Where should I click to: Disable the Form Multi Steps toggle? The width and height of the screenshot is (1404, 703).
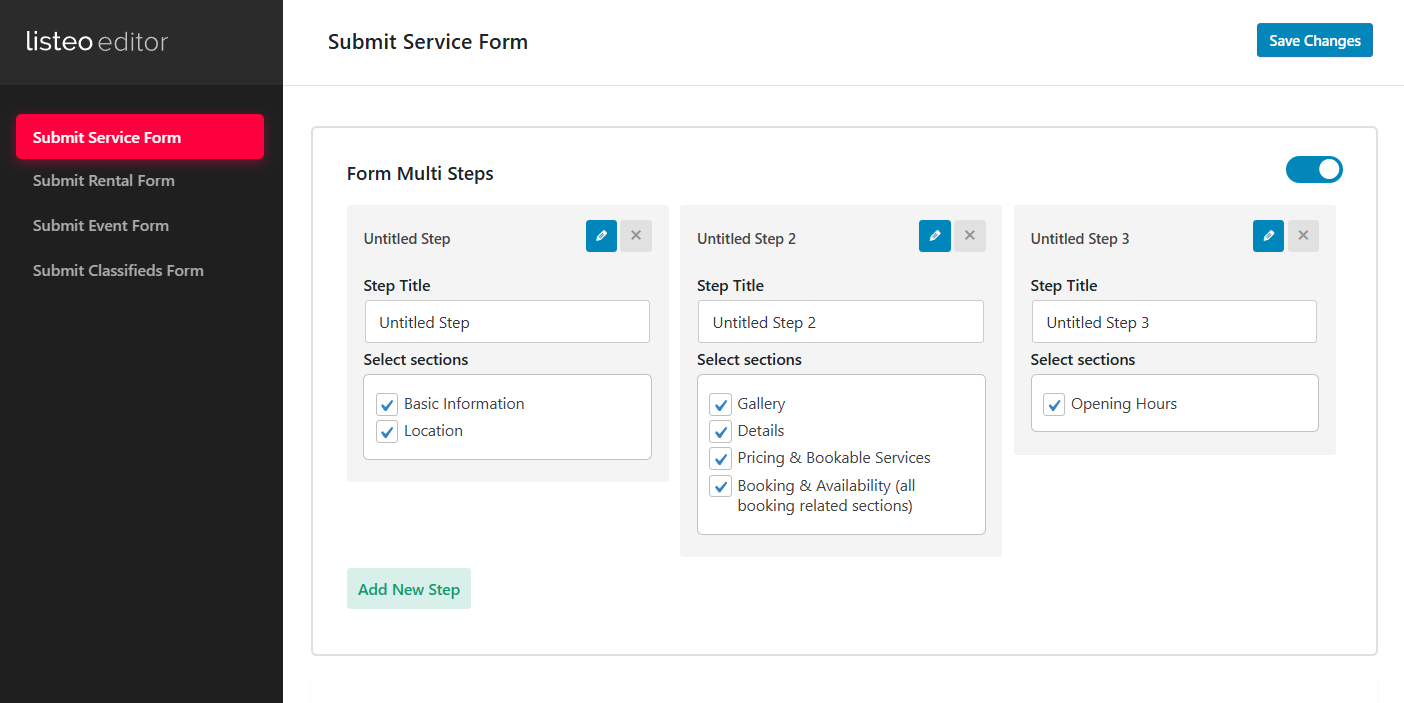(1314, 170)
